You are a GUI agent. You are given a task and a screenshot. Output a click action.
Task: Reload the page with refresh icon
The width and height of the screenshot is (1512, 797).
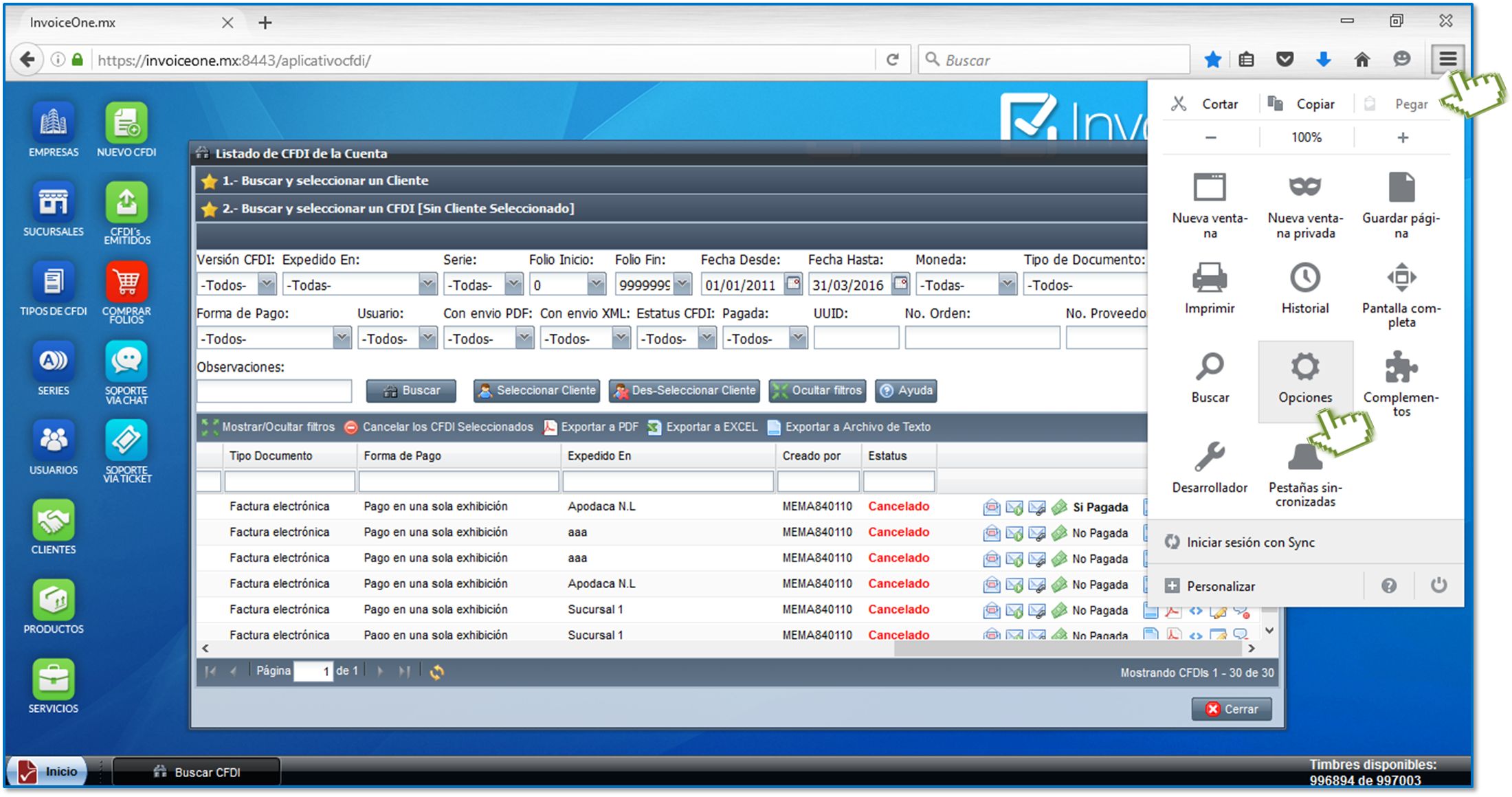coord(893,60)
